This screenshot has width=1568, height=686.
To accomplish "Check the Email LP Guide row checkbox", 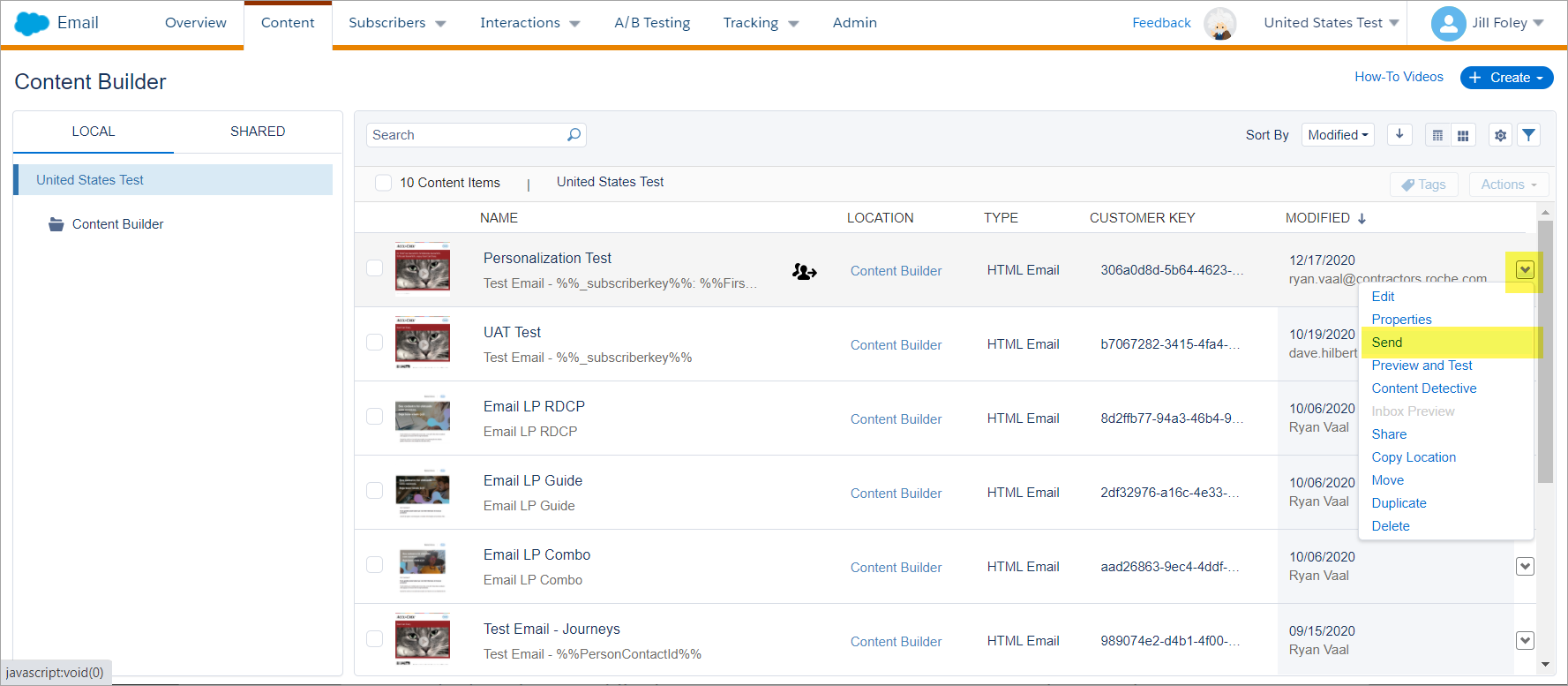I will pos(374,490).
